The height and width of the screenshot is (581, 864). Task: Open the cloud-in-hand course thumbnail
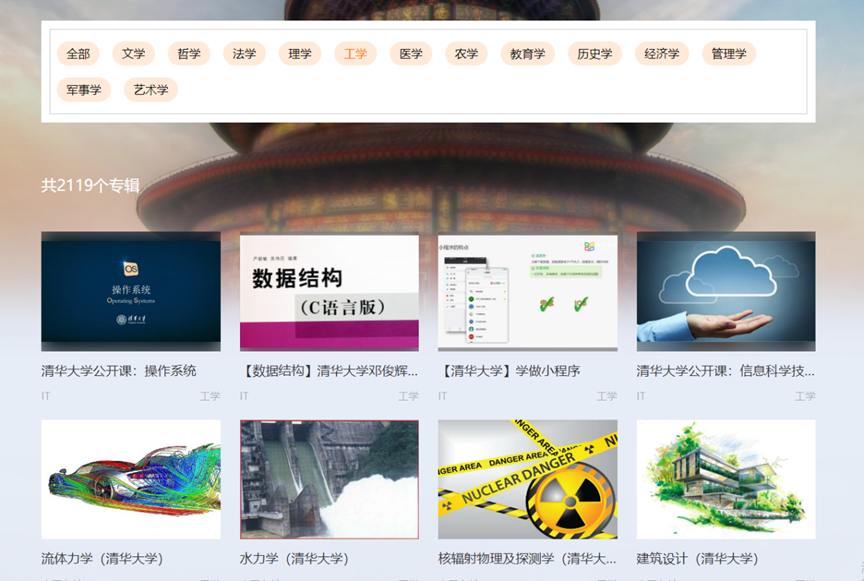pyautogui.click(x=725, y=291)
